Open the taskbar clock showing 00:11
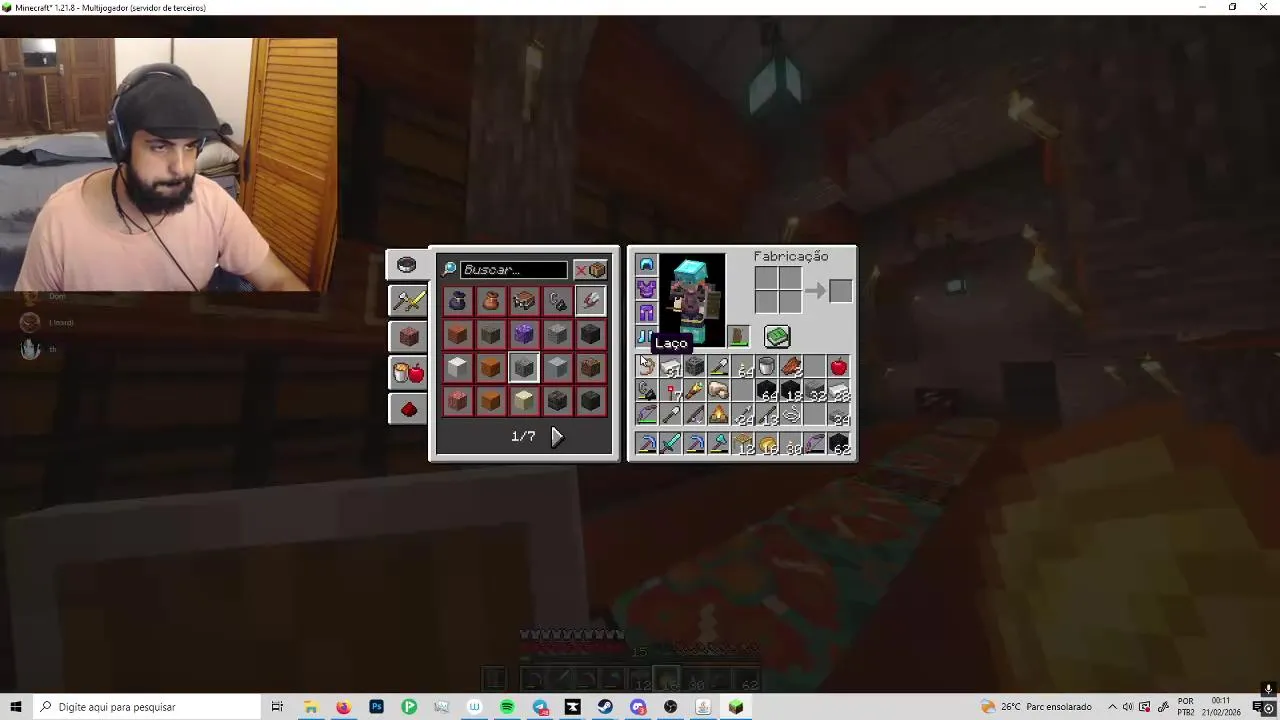Image resolution: width=1280 pixels, height=720 pixels. (x=1220, y=707)
